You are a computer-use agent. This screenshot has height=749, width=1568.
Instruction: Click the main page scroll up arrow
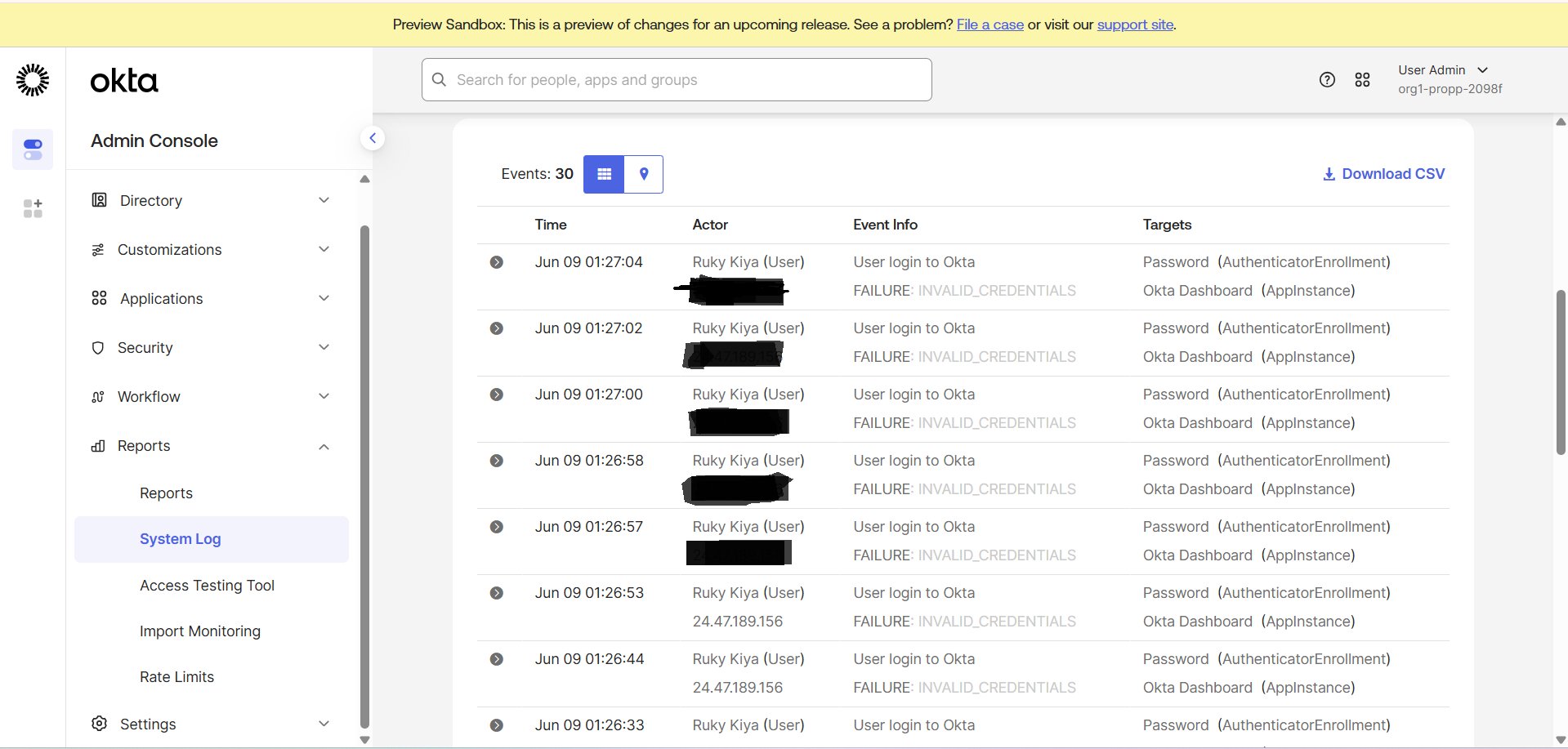(1561, 123)
